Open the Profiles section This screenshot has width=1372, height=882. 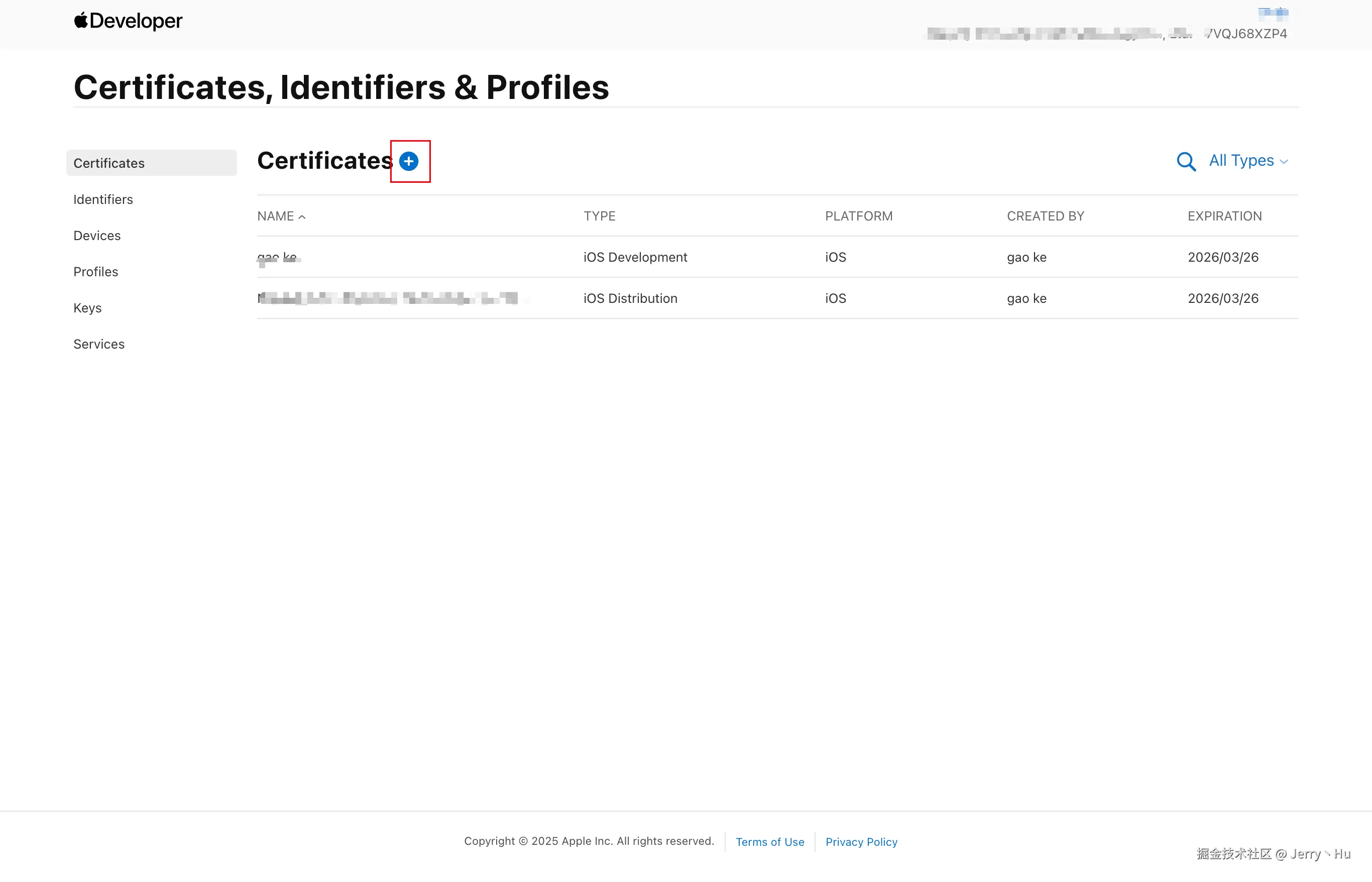point(95,271)
